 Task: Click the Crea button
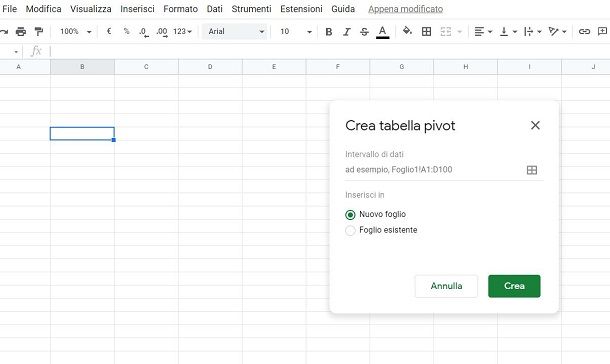coord(514,286)
